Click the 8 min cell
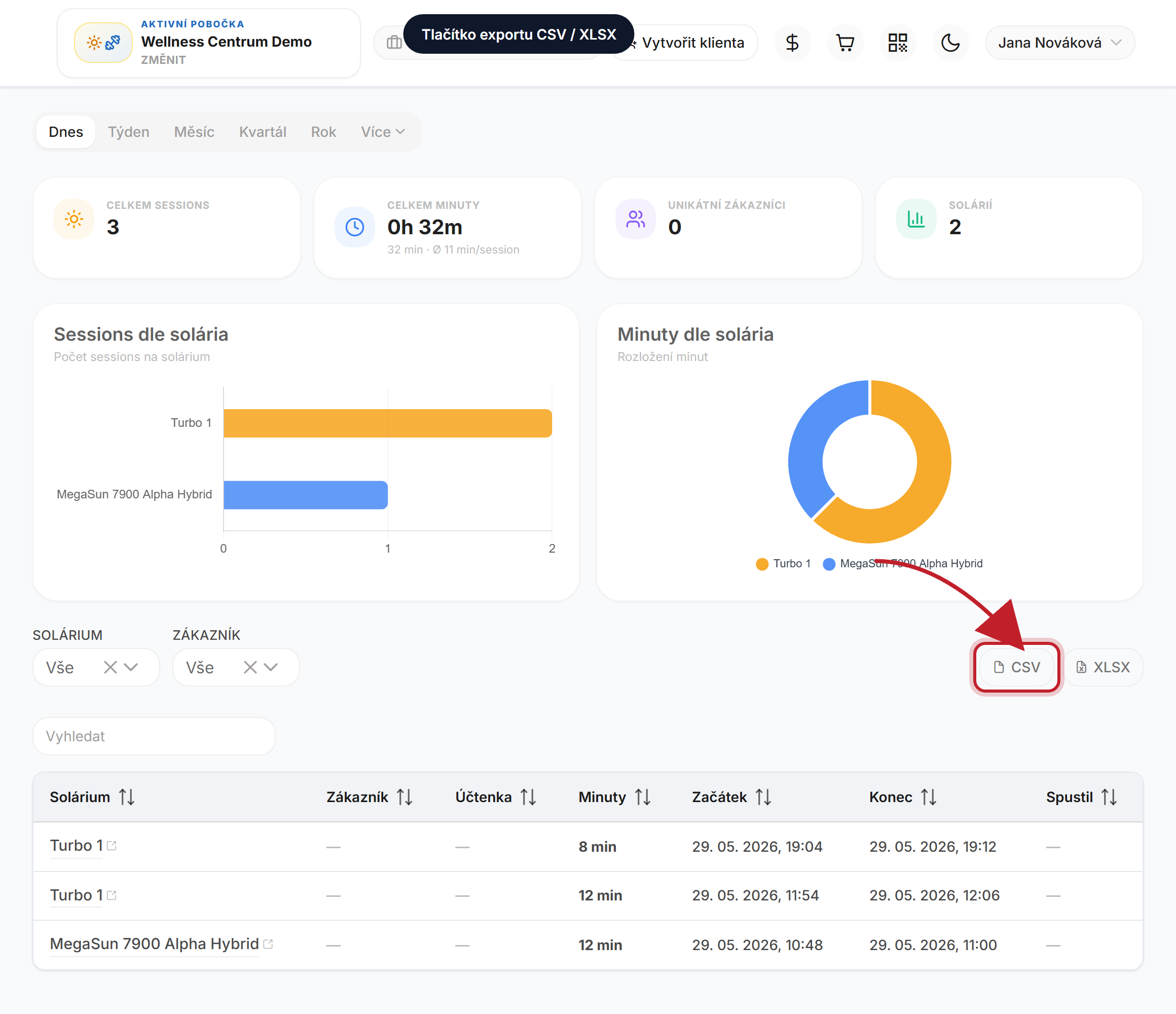The width and height of the screenshot is (1176, 1014). [598, 847]
